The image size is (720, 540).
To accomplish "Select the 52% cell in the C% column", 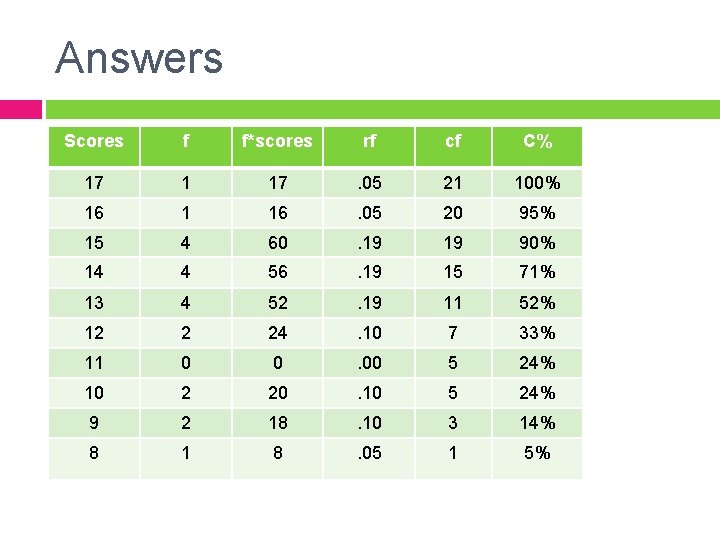I will 537,303.
